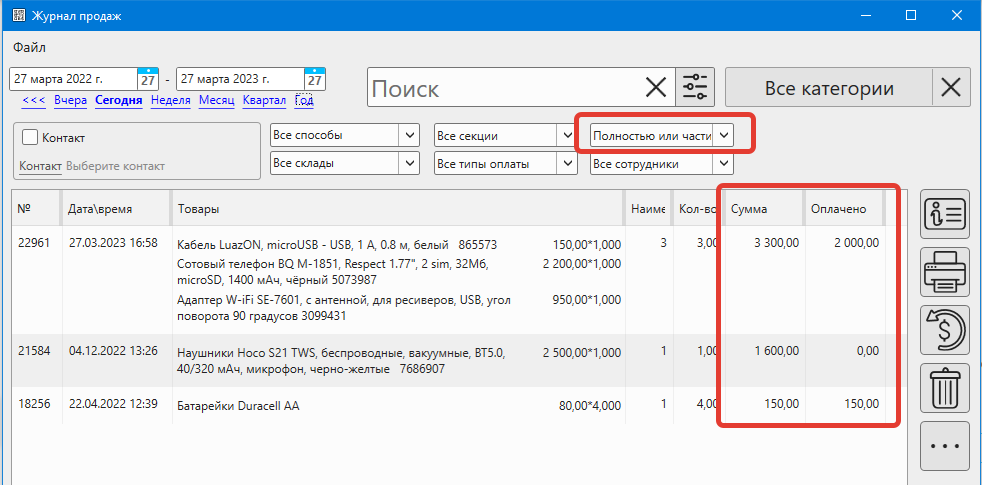Screen dimensions: 982x485
Task: Open start date calendar picker icon
Action: click(147, 79)
